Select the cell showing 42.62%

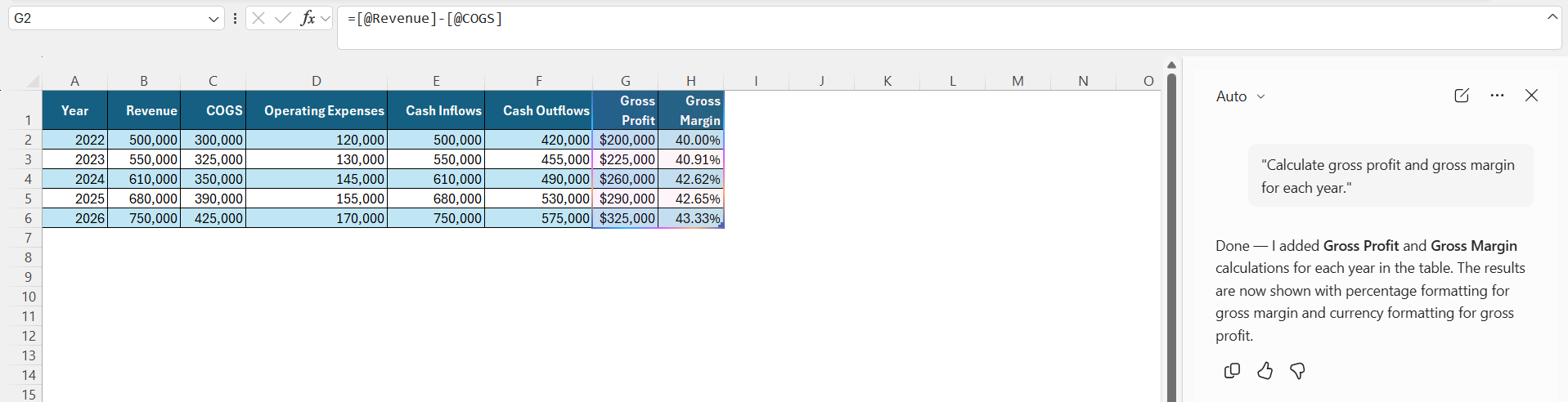click(691, 179)
